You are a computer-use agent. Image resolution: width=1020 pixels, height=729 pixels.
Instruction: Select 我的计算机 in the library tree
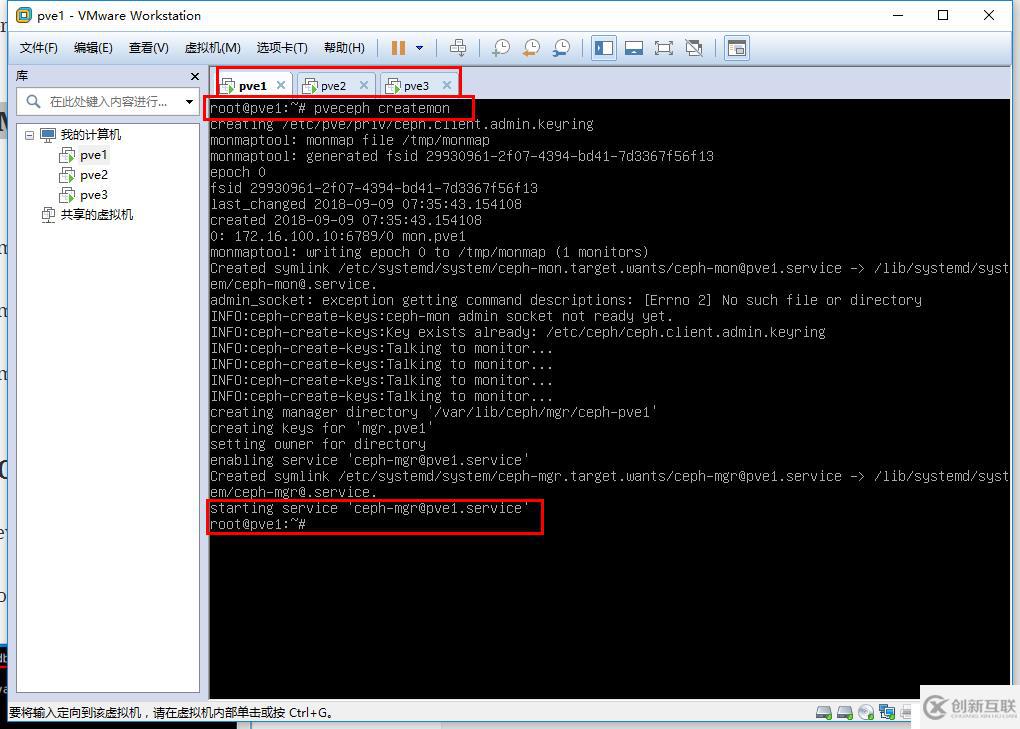(x=90, y=135)
